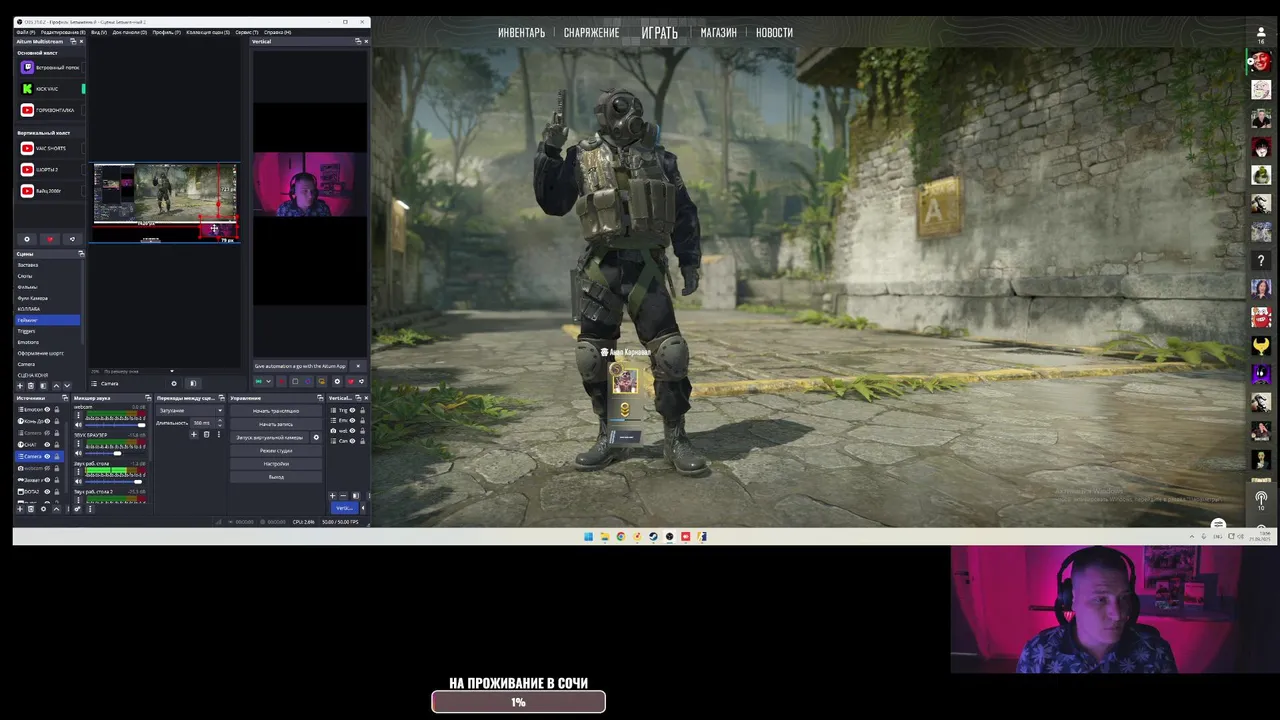This screenshot has width=1280, height=720.
Task: Click the Kick channel icon
Action: 27,89
